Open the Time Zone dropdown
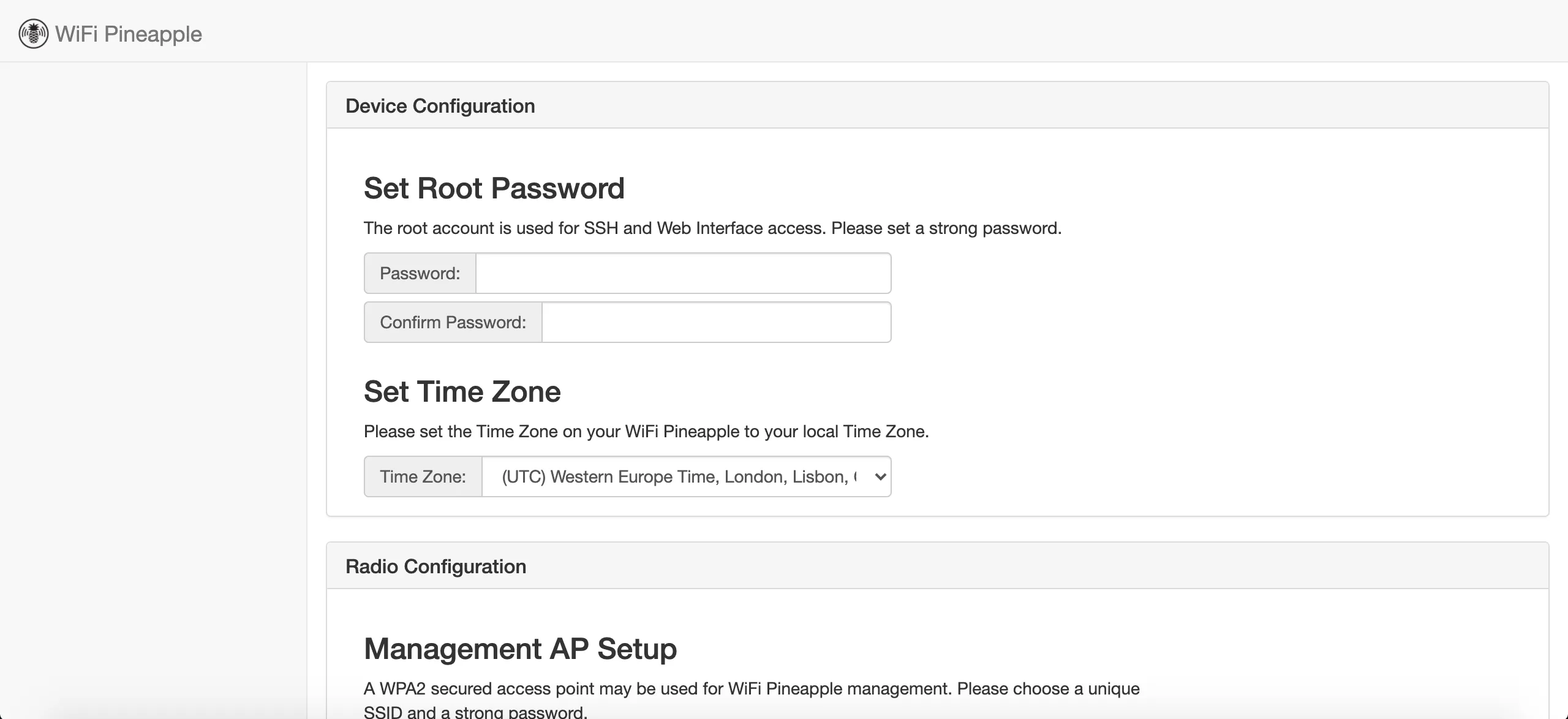The height and width of the screenshot is (719, 1568). pos(687,476)
